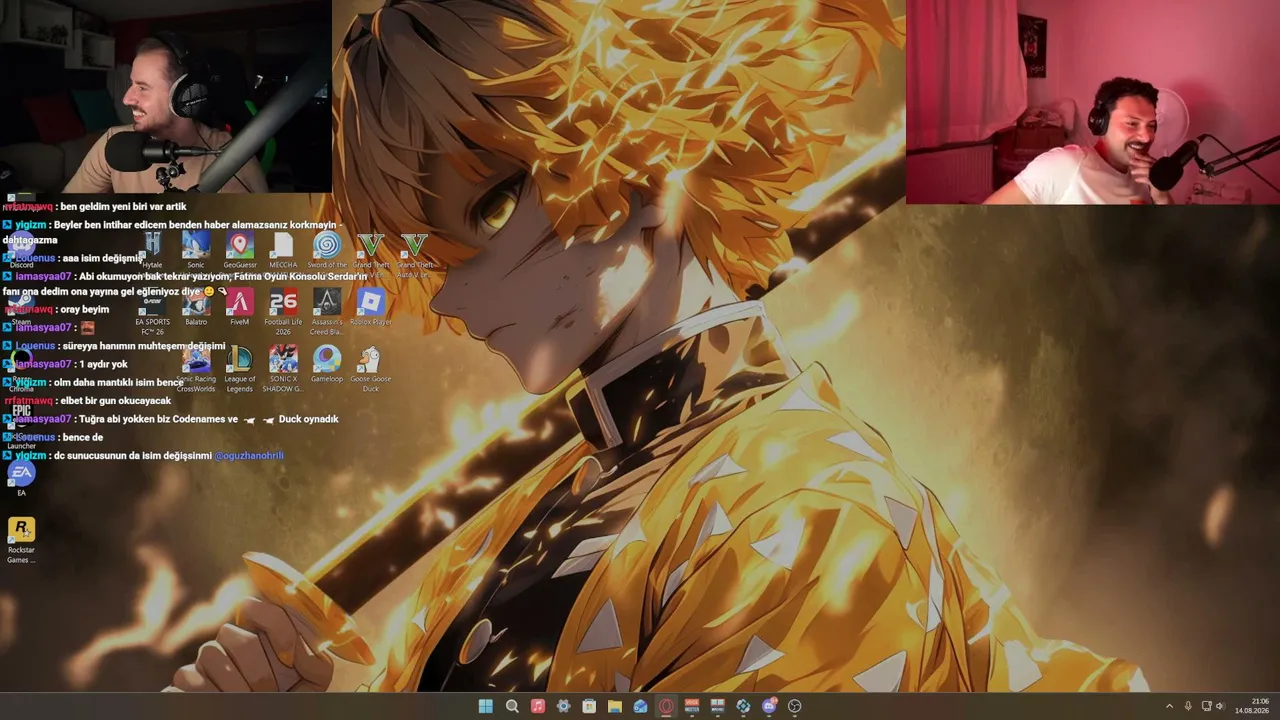Click the dark-room webcam feed above the chat
Viewport: 1280px width, 720px height.
coord(166,96)
